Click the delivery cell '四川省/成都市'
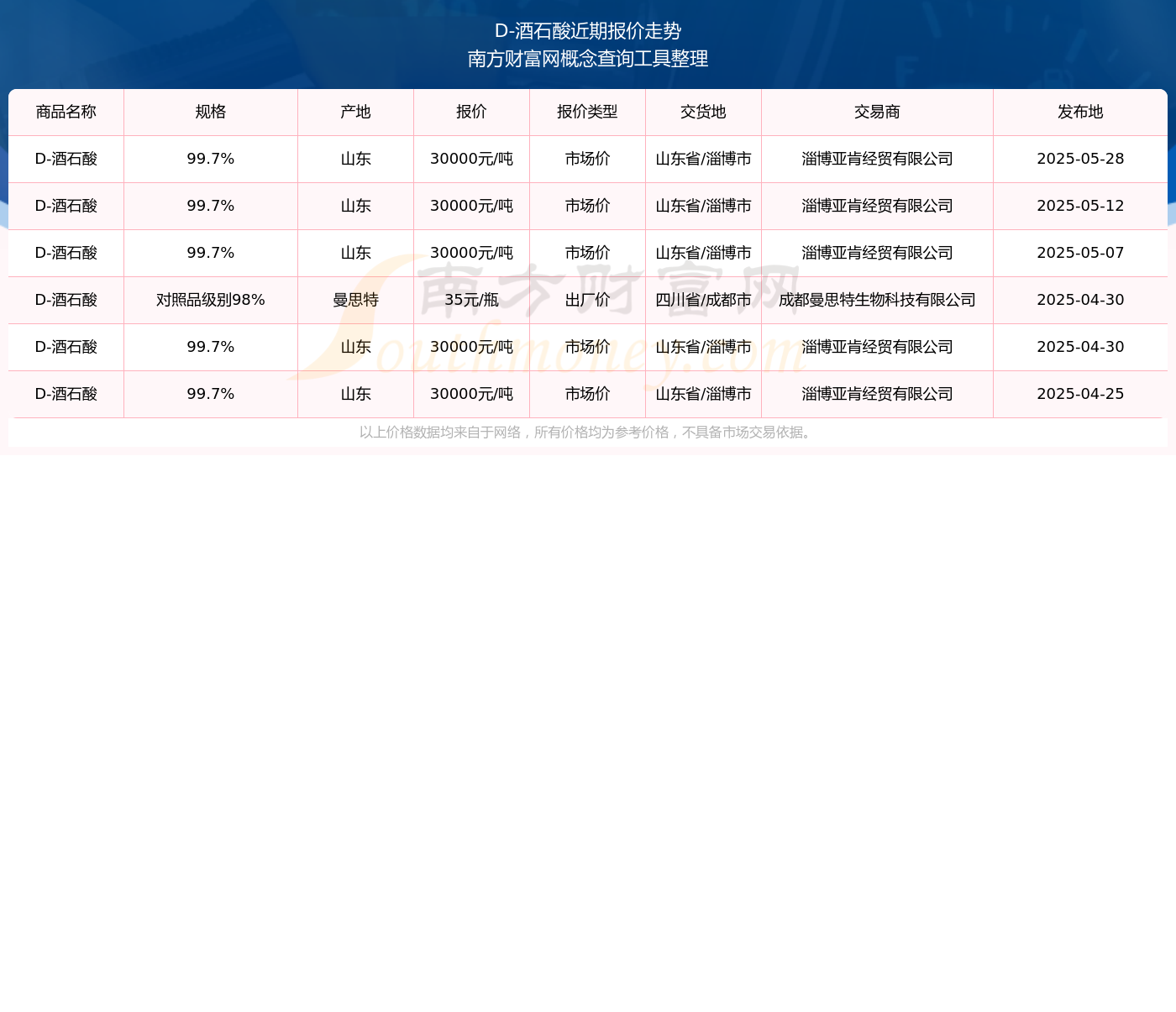The width and height of the screenshot is (1176, 1012). click(704, 300)
